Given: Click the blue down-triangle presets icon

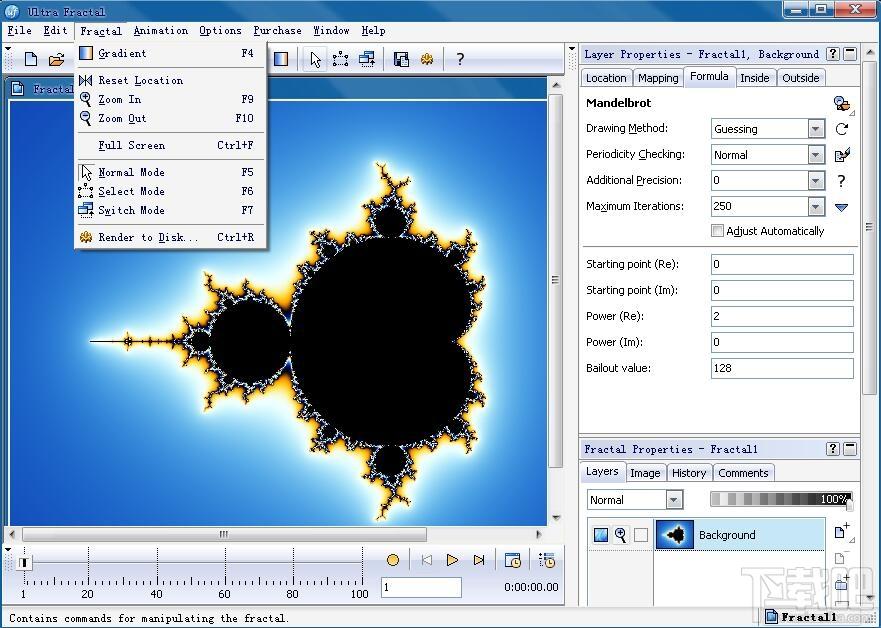Looking at the screenshot, I should point(841,207).
